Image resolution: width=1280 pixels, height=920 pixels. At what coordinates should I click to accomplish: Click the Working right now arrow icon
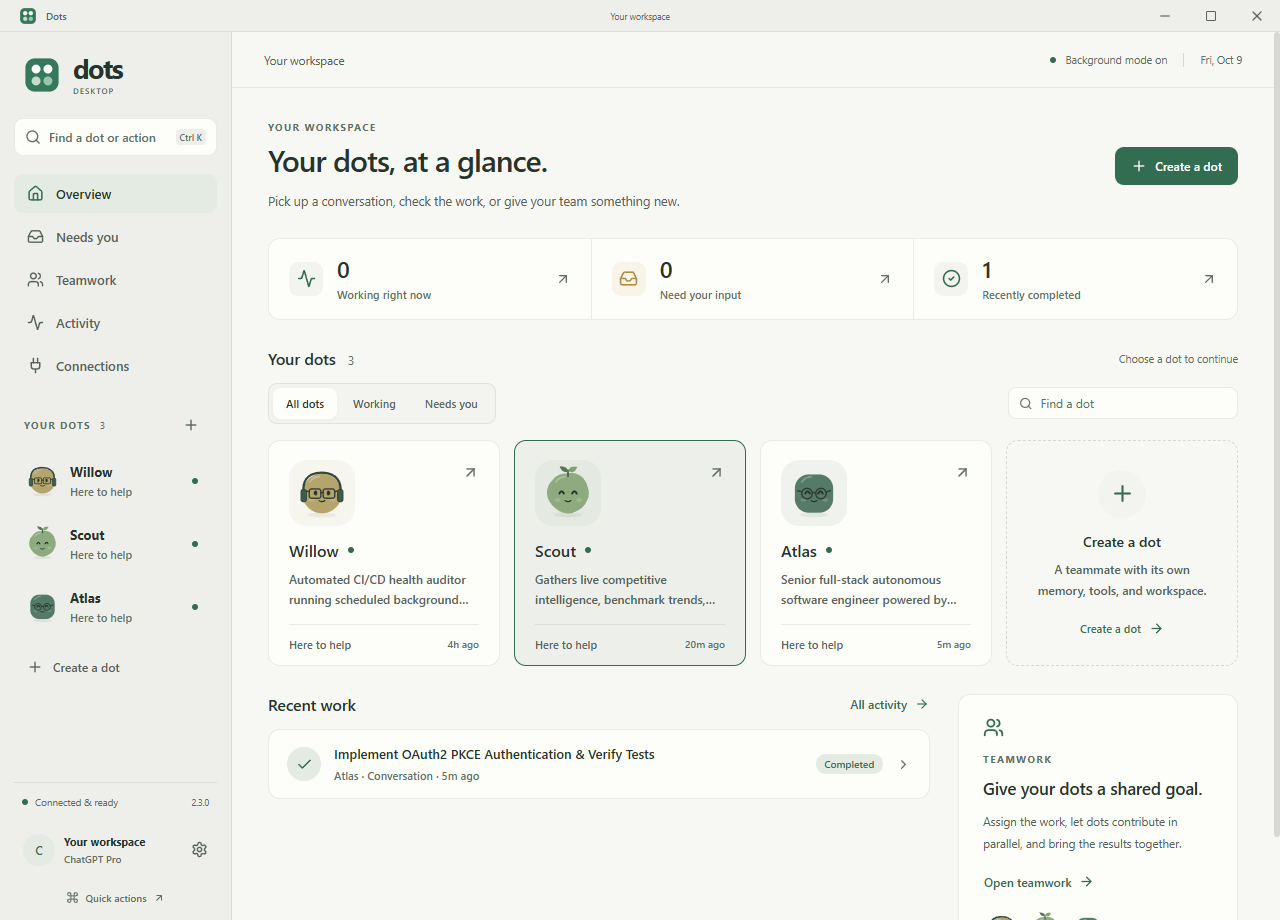(563, 279)
